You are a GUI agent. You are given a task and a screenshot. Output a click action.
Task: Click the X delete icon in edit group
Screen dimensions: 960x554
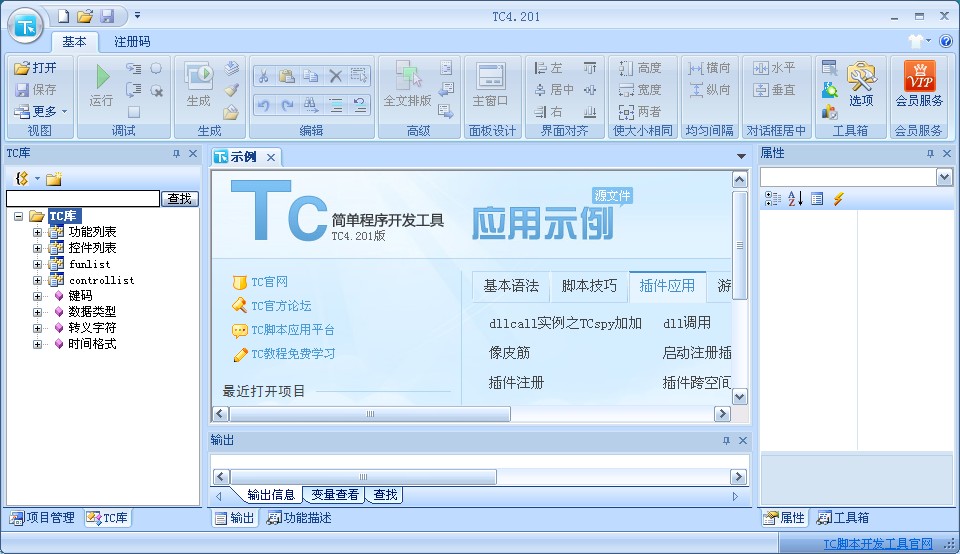point(336,76)
